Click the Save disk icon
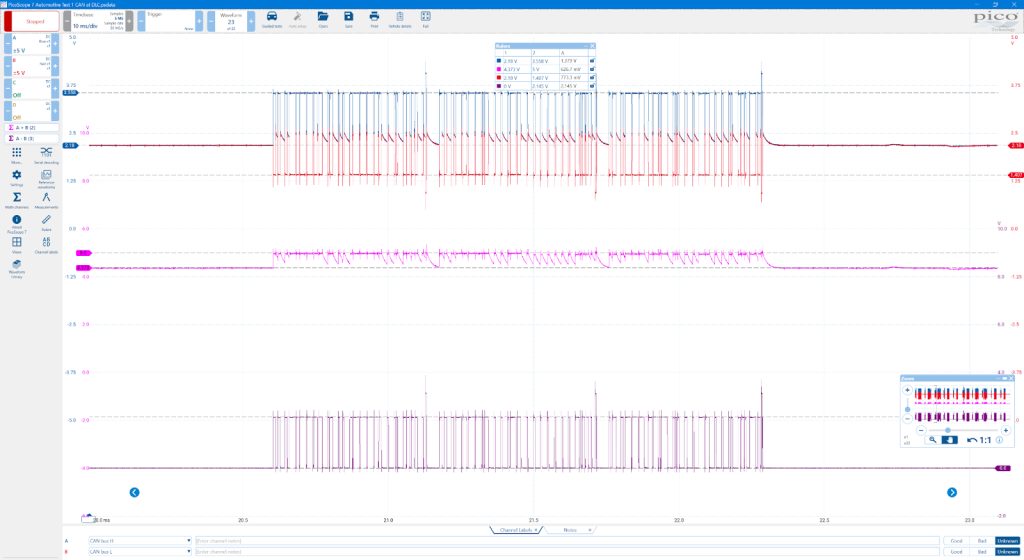This screenshot has height=560, width=1024. [348, 20]
